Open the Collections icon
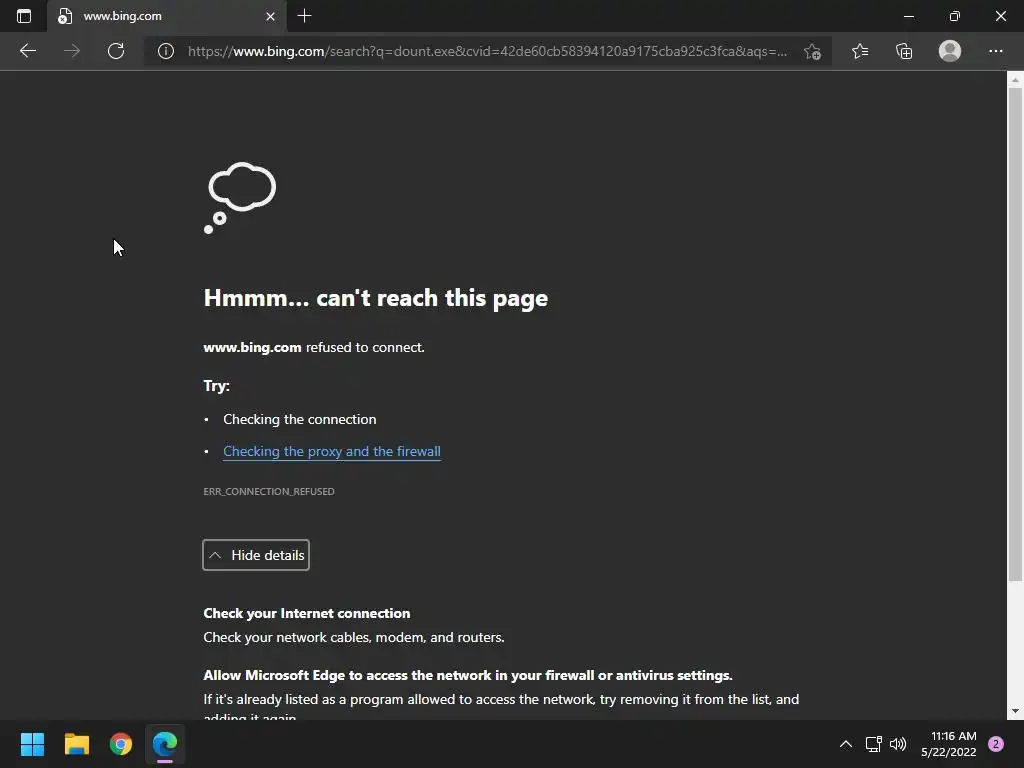 (x=904, y=51)
